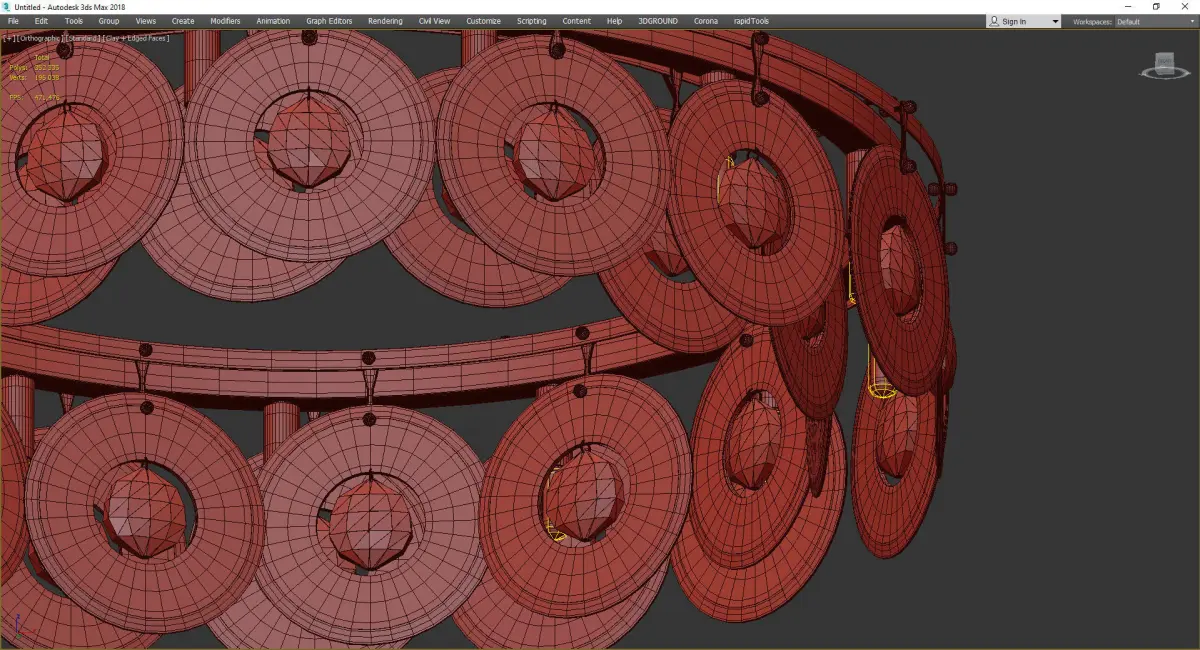Viewport: 1200px width, 650px height.
Task: Click the Verts count statistic
Action: click(x=33, y=77)
